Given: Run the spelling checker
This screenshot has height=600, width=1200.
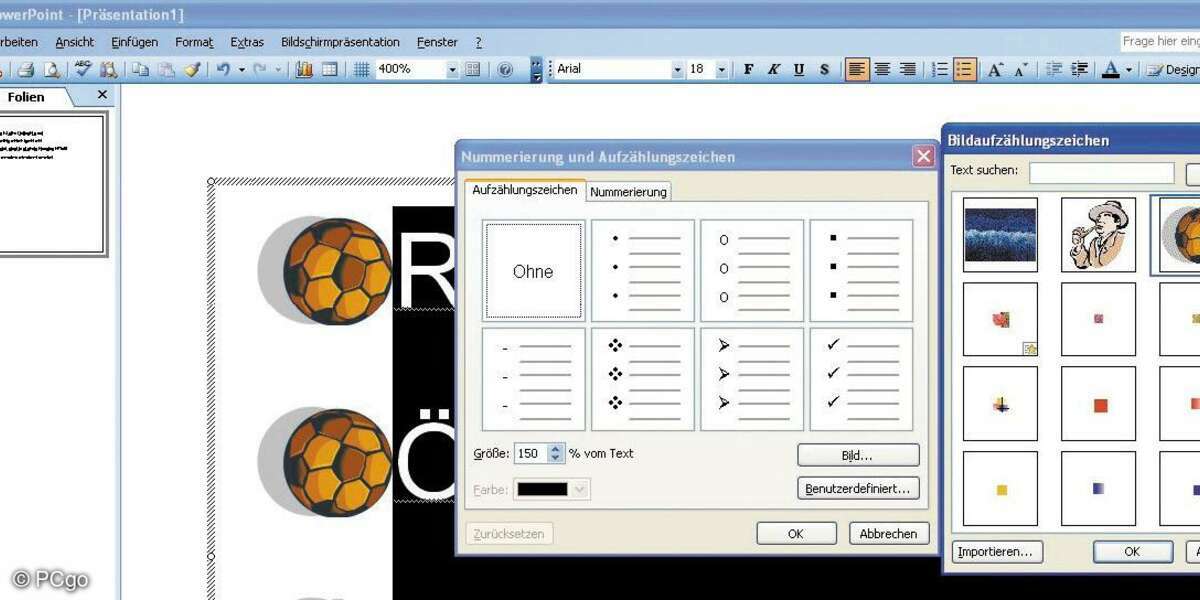Looking at the screenshot, I should click(x=85, y=69).
